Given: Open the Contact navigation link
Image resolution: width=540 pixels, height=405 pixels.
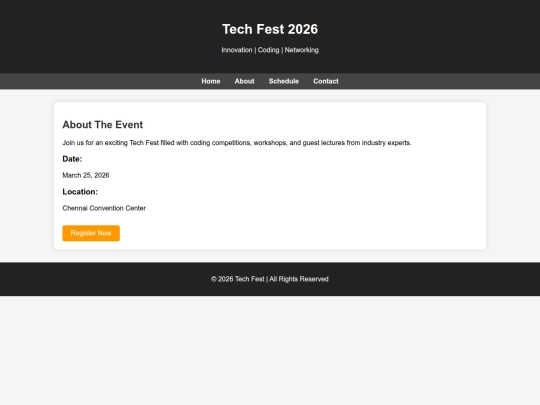Looking at the screenshot, I should pyautogui.click(x=326, y=81).
